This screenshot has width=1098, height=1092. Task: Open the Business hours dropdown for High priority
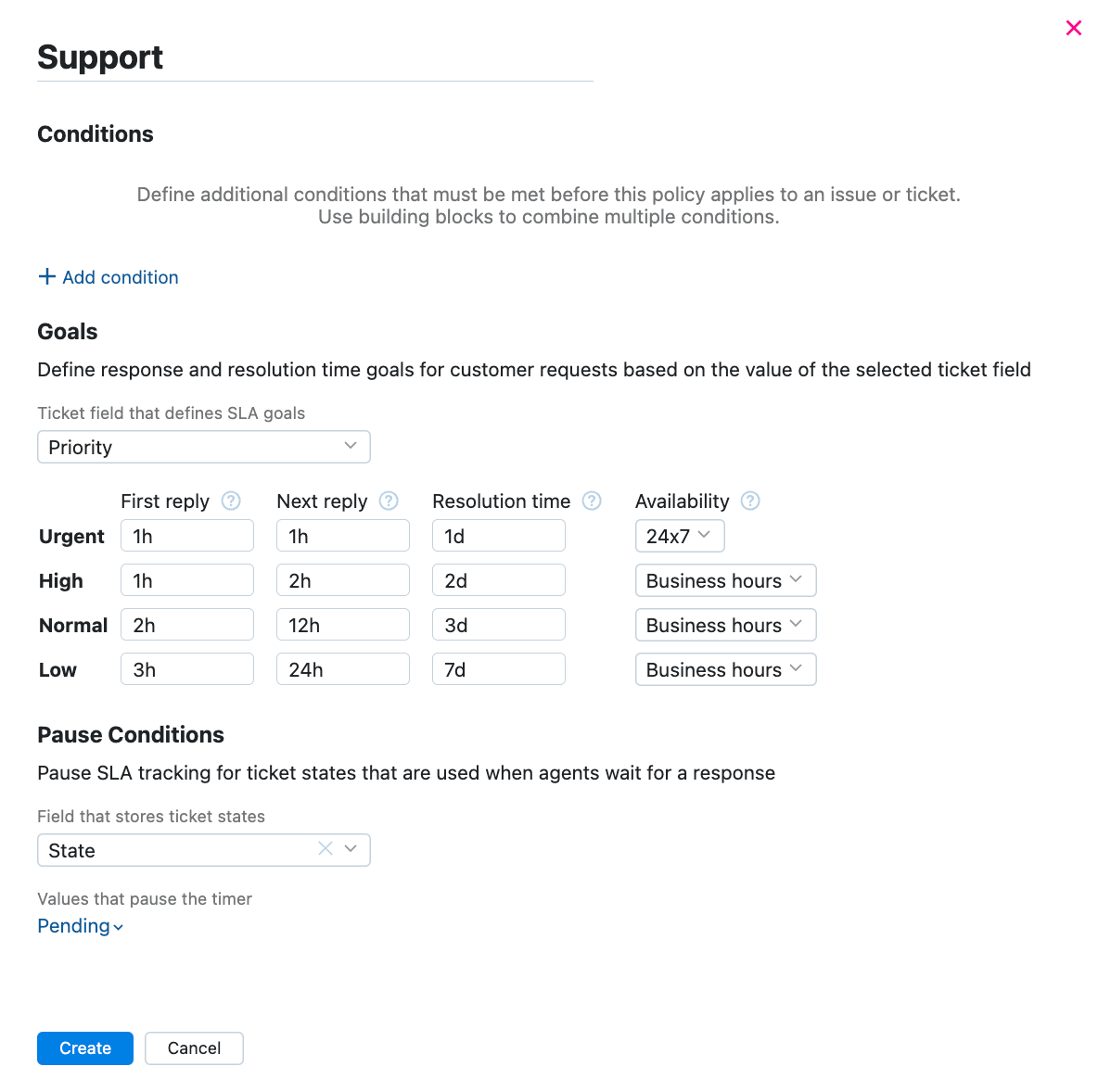pos(725,580)
